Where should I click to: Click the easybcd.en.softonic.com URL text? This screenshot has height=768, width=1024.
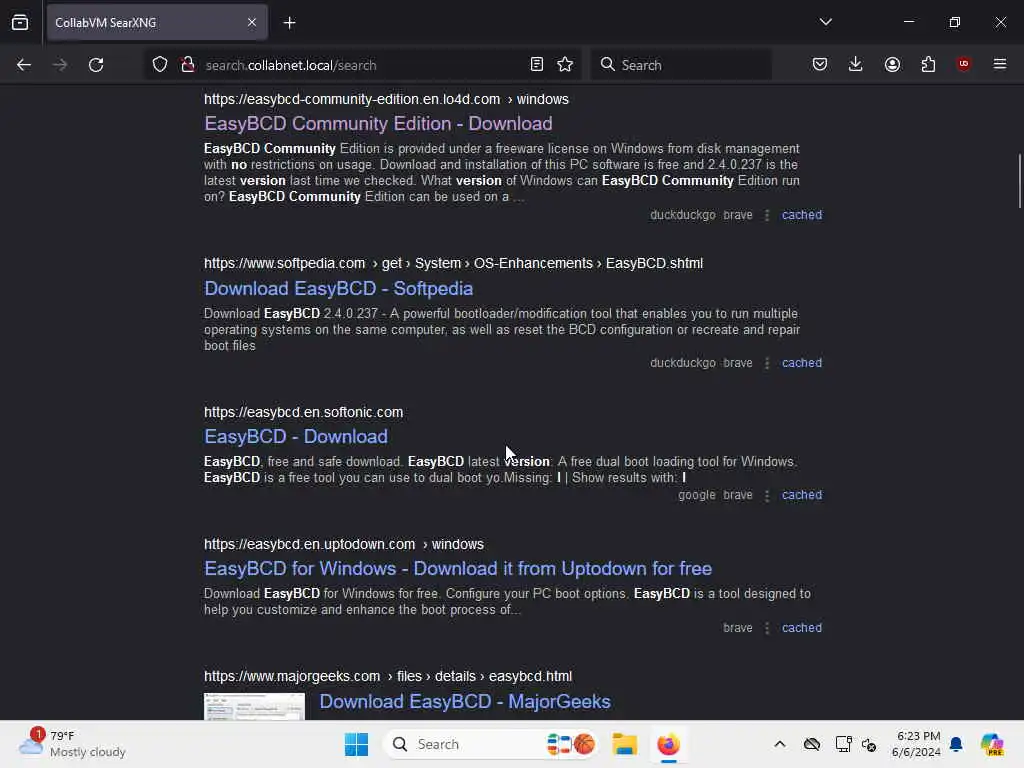pyautogui.click(x=303, y=412)
